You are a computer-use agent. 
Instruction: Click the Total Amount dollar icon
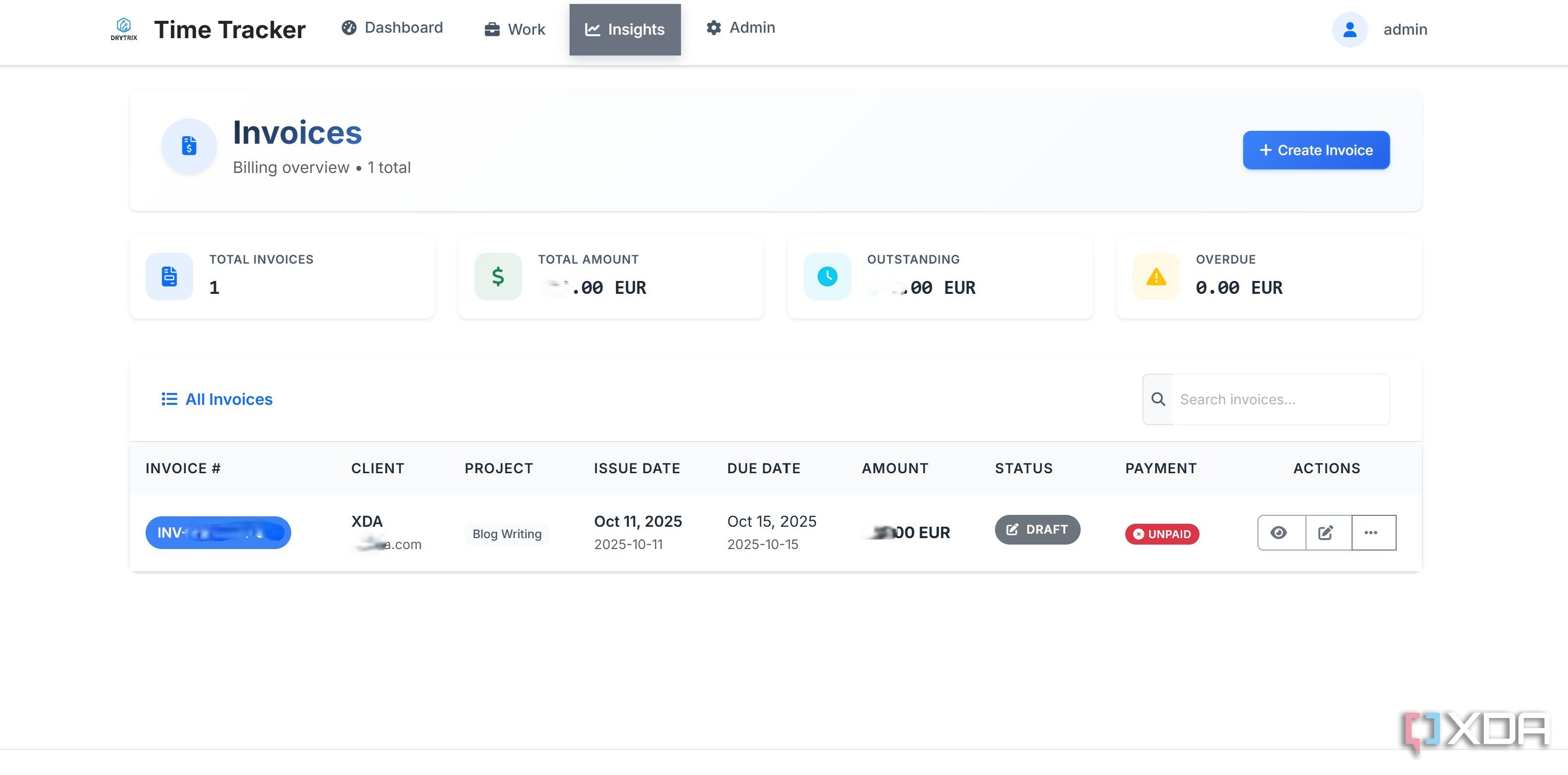[498, 277]
